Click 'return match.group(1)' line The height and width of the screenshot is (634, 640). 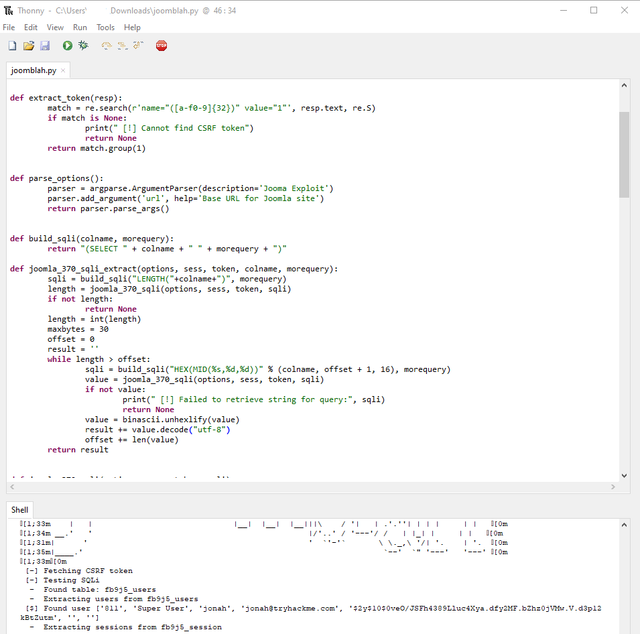[96, 148]
